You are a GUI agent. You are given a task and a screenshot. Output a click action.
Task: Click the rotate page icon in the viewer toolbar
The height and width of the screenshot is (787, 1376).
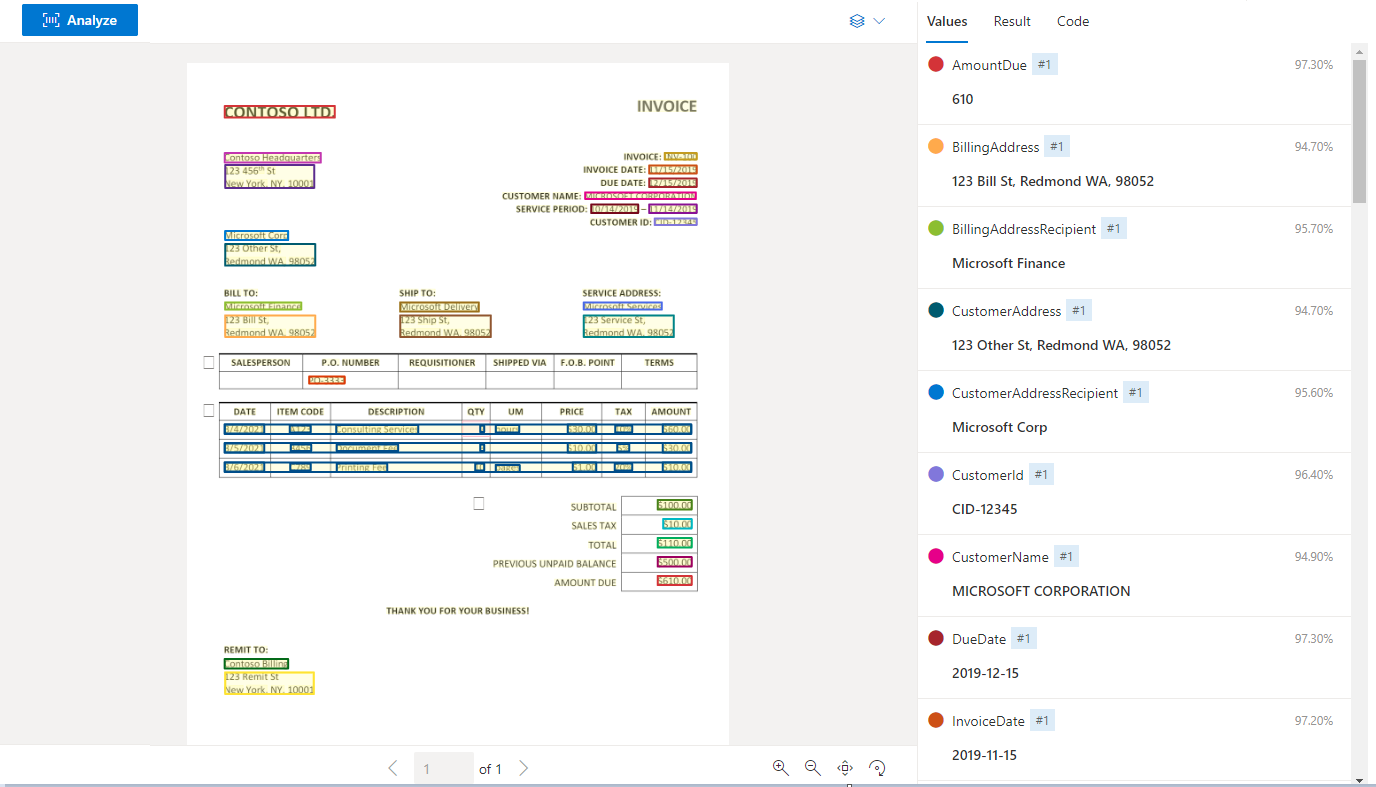(x=877, y=768)
